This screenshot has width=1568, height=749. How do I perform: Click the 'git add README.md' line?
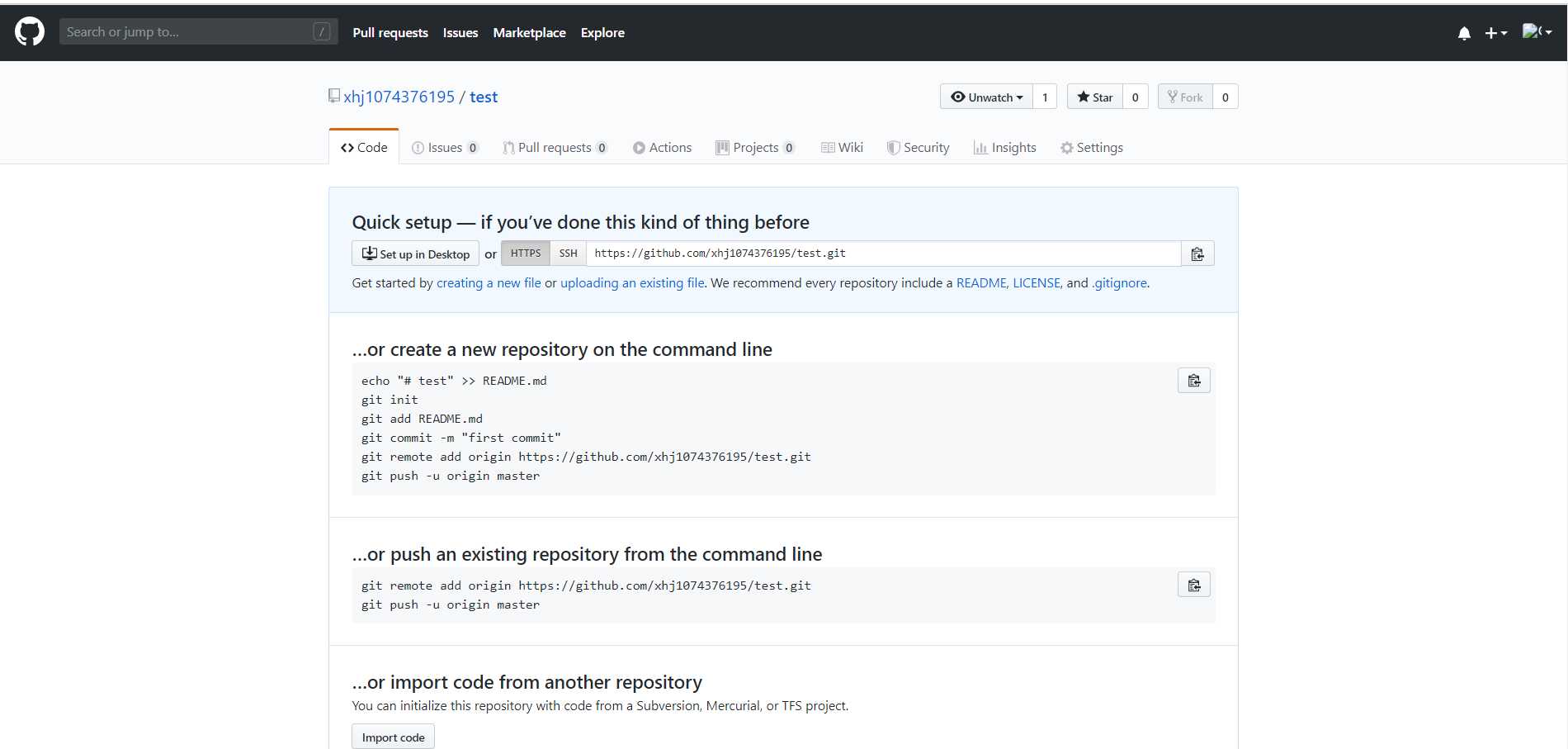point(422,419)
